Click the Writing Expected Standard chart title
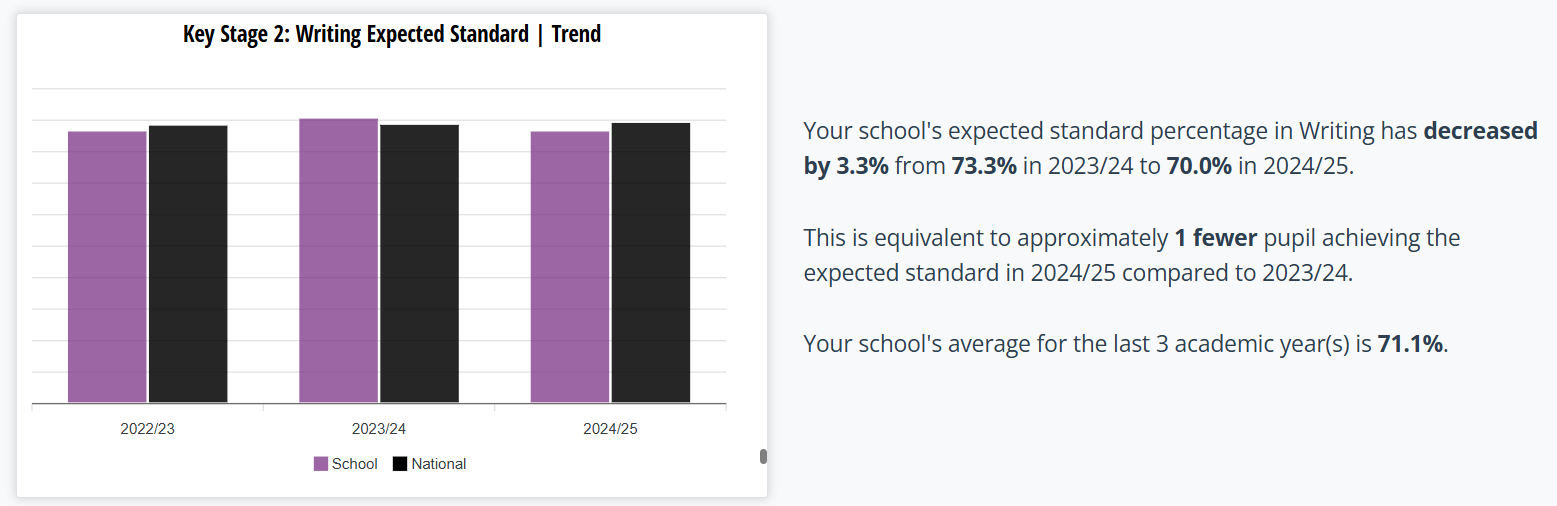The width and height of the screenshot is (1557, 506). click(x=392, y=34)
